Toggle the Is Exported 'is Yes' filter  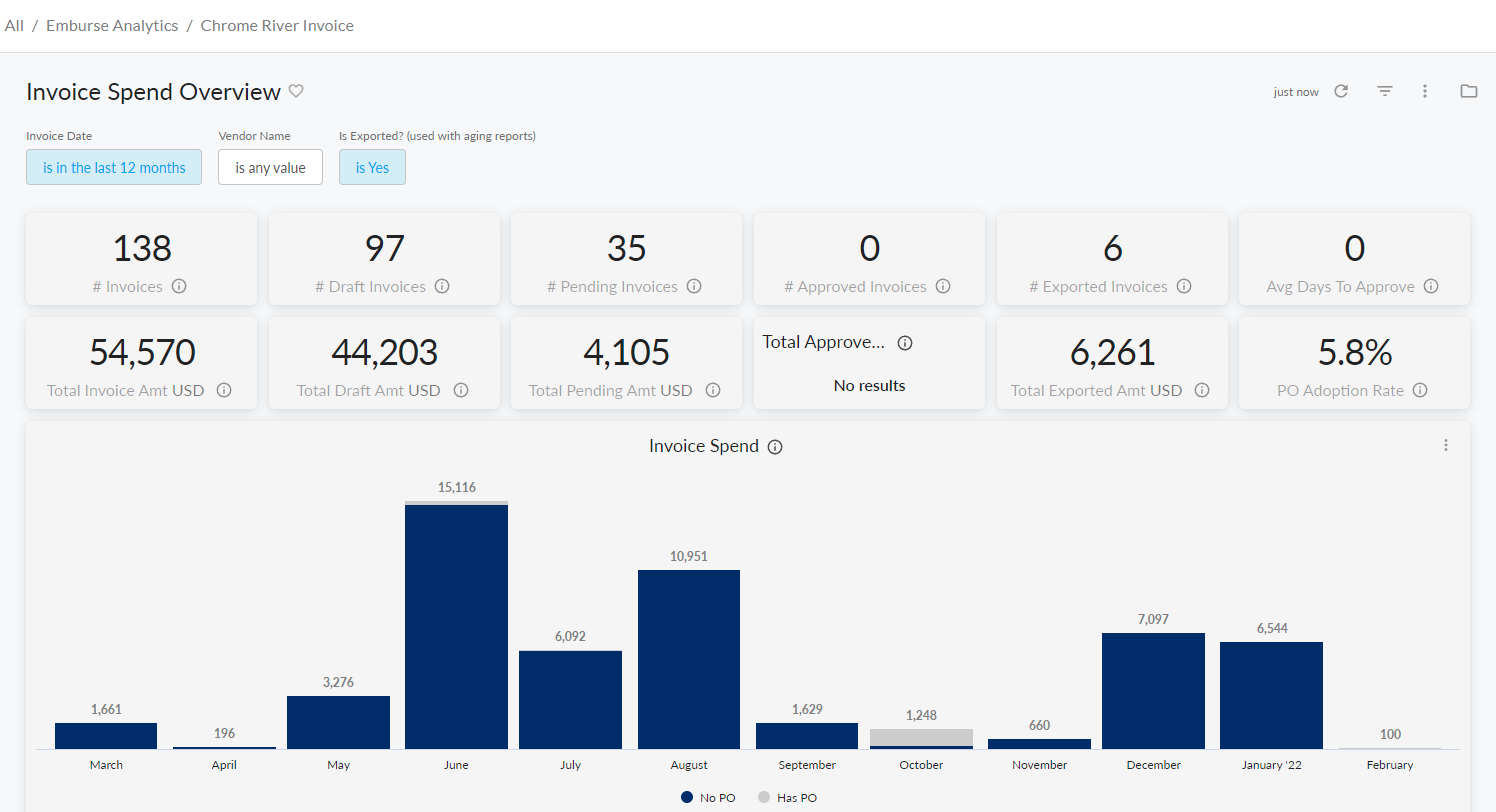click(x=372, y=168)
